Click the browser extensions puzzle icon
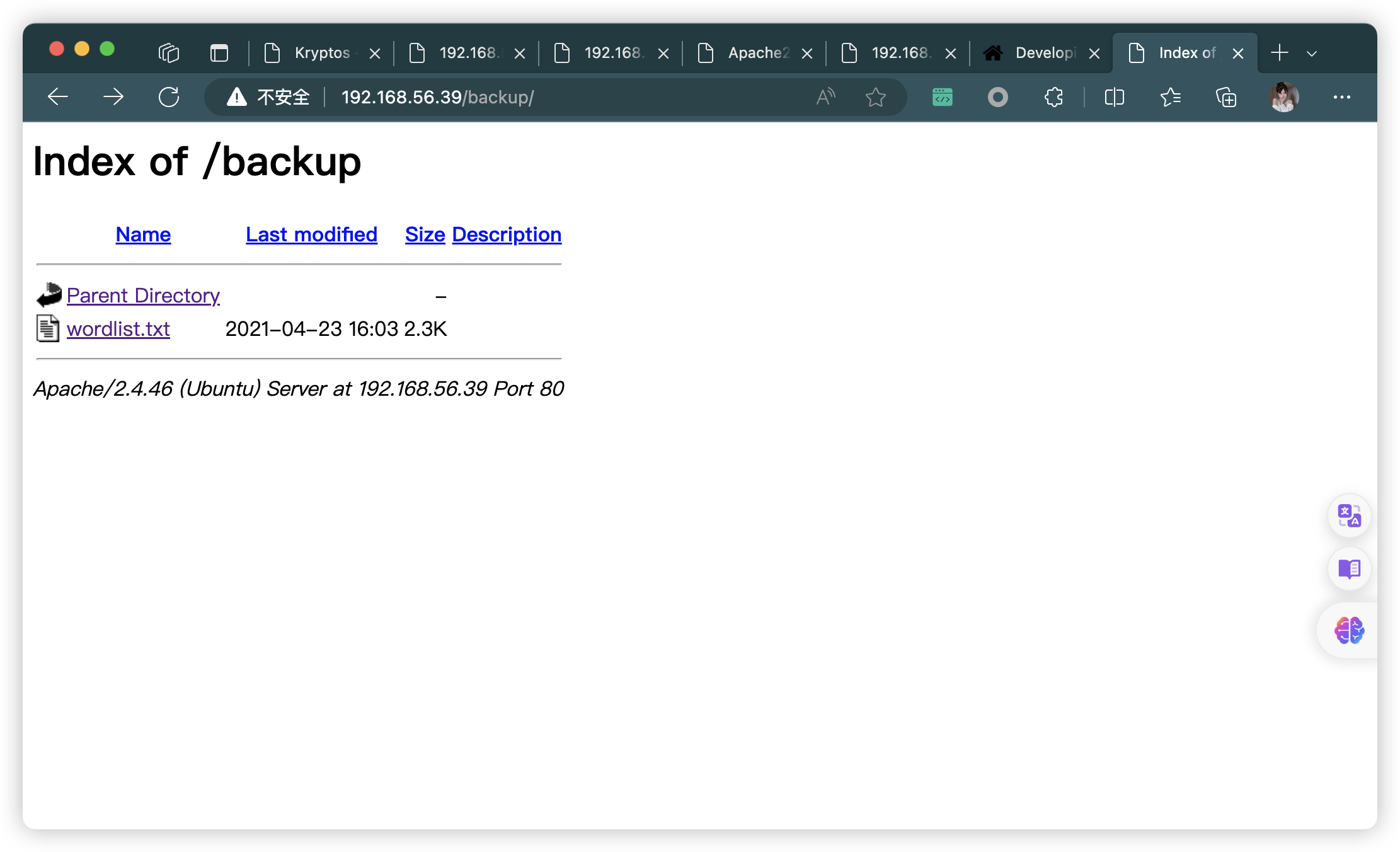Image resolution: width=1400 pixels, height=852 pixels. [1053, 98]
